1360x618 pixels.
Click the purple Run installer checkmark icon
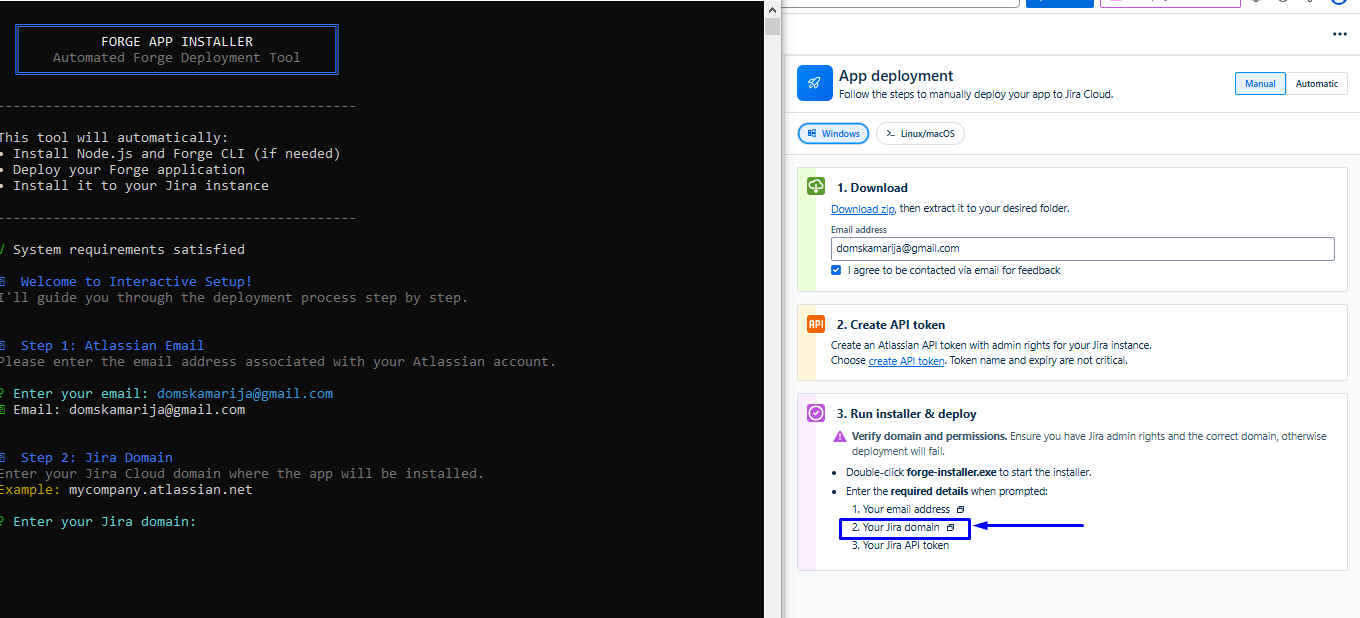click(815, 413)
